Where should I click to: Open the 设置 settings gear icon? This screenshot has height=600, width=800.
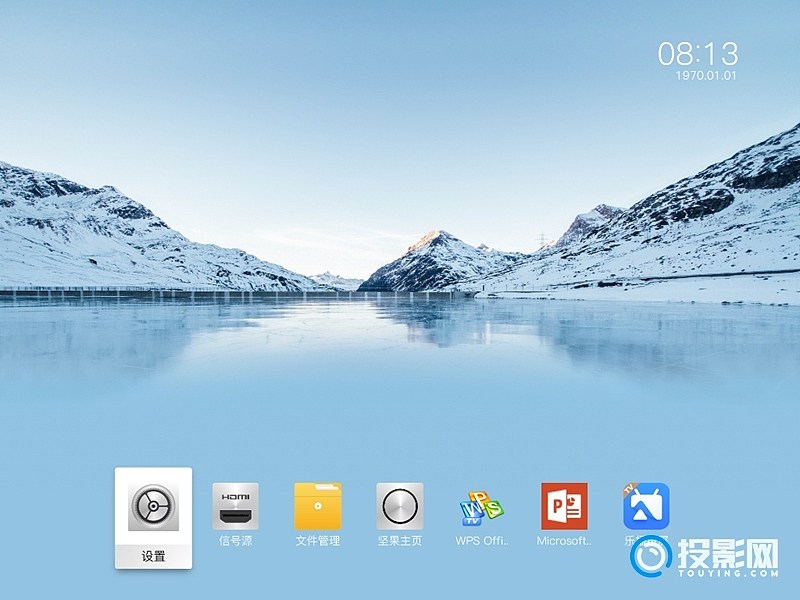153,506
